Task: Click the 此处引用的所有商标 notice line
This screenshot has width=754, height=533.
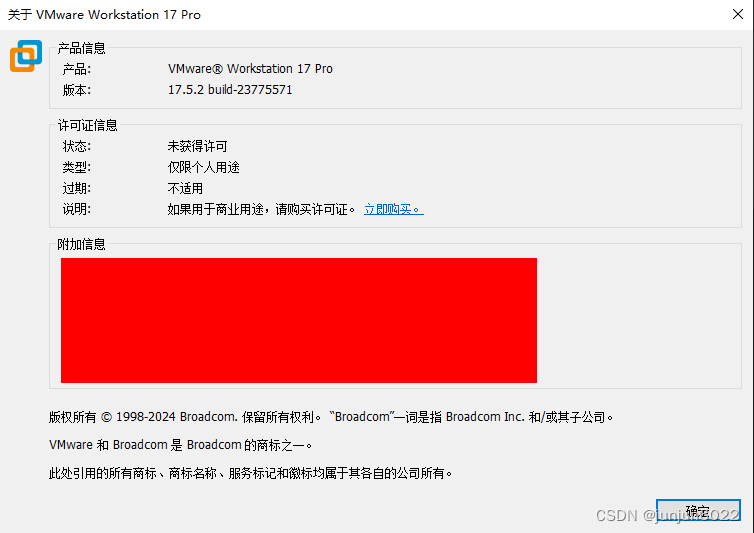Action: point(251,473)
